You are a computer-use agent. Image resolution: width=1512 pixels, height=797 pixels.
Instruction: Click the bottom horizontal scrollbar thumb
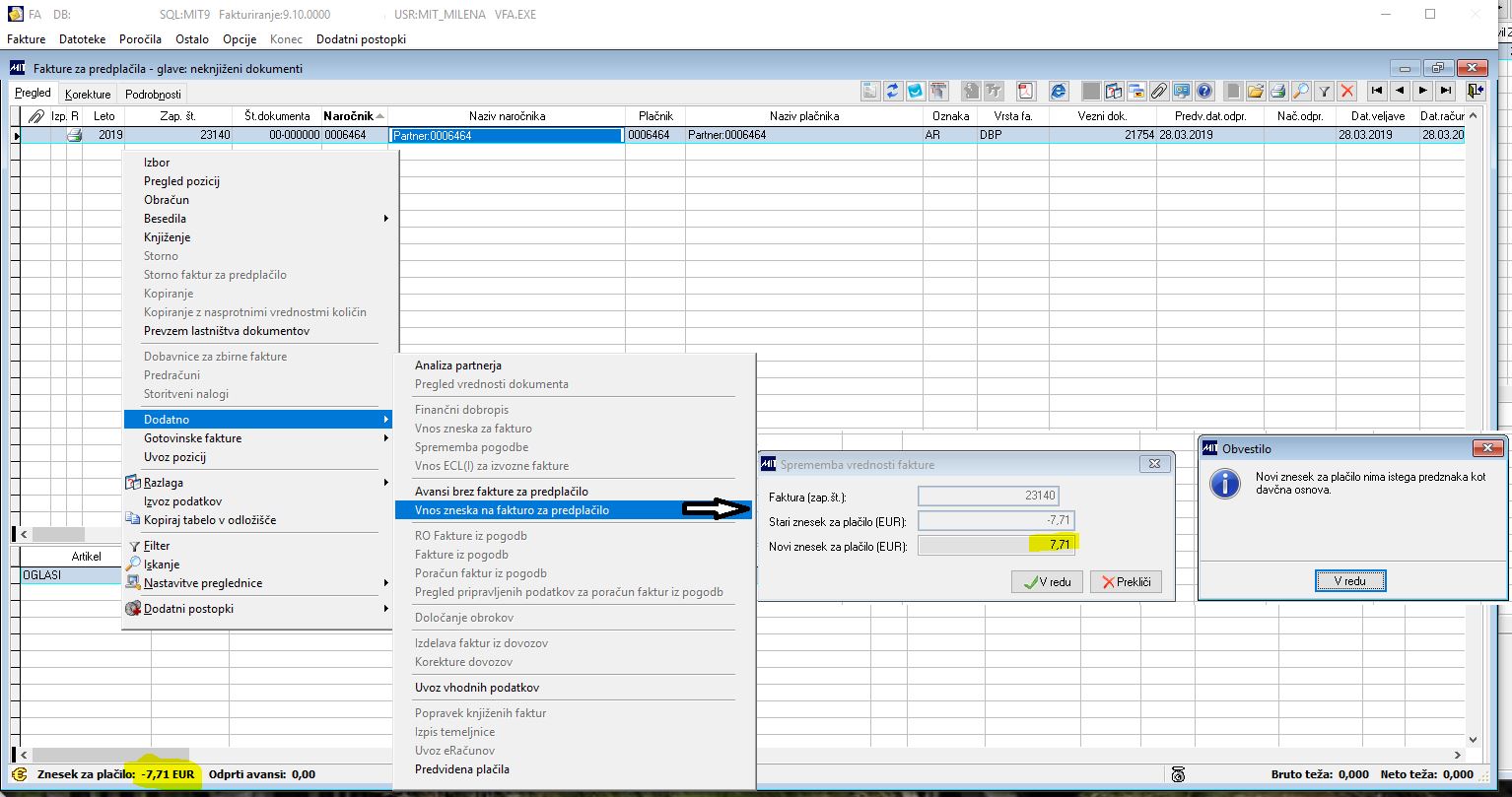108,754
